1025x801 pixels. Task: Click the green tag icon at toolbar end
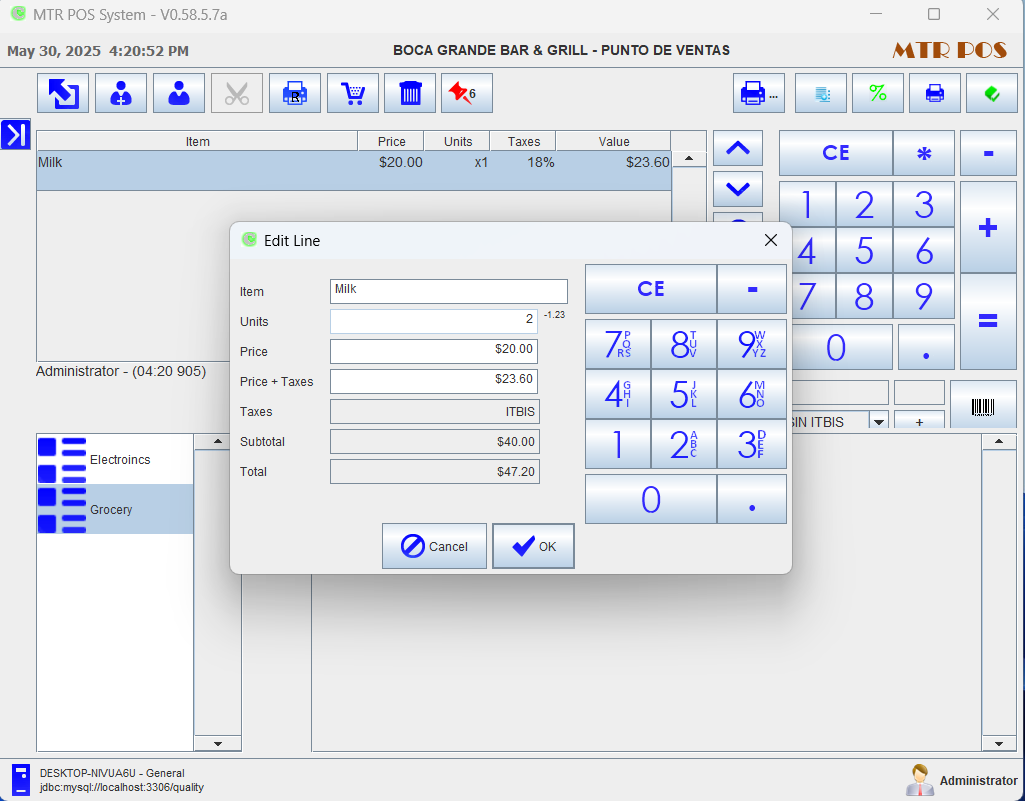992,94
